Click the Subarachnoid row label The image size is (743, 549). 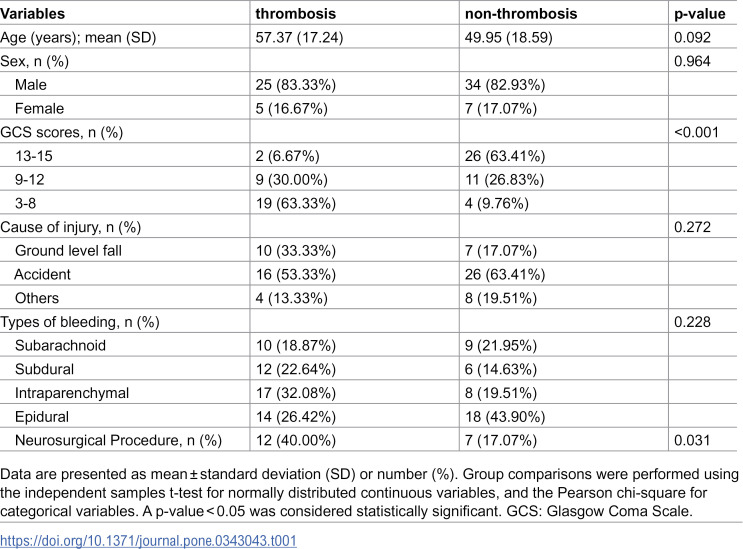[60, 345]
